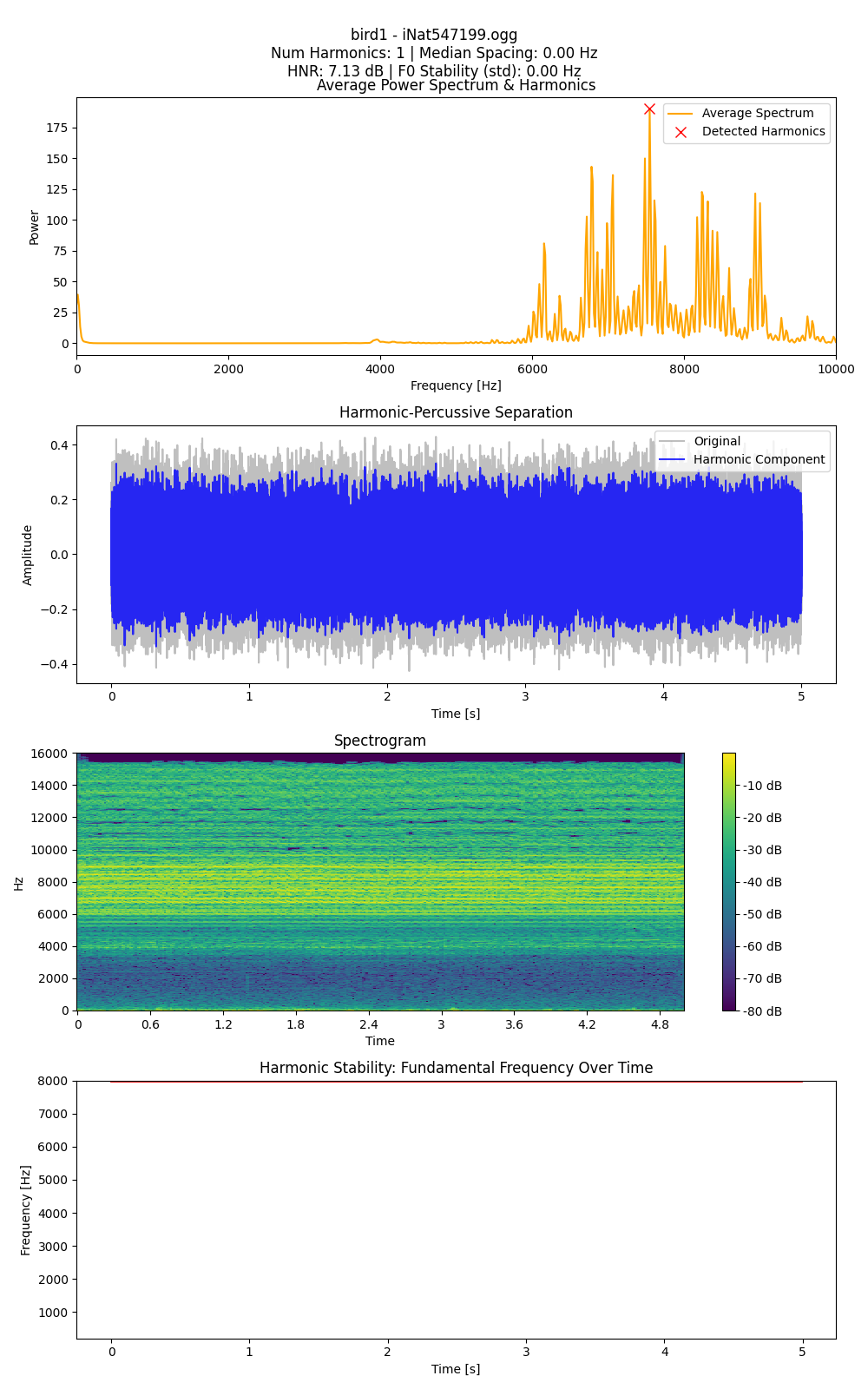Click the '175' tick on the Power axis
Screen dimensions: 868x1389
[x=58, y=128]
